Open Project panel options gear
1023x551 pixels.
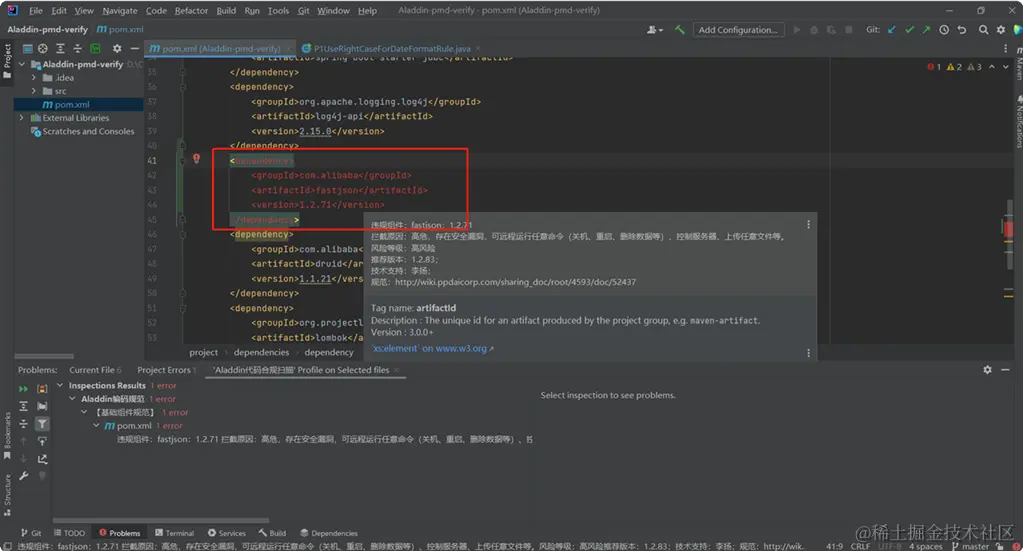pyautogui.click(x=117, y=48)
